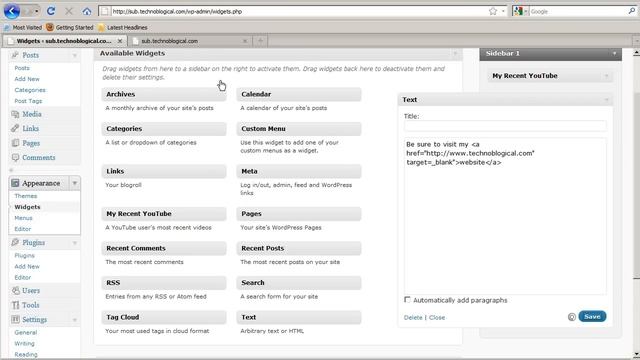Screen dimensions: 640x360
Task: Expand My Recent YouTube sidebar widget arrow
Action: coord(607,76)
